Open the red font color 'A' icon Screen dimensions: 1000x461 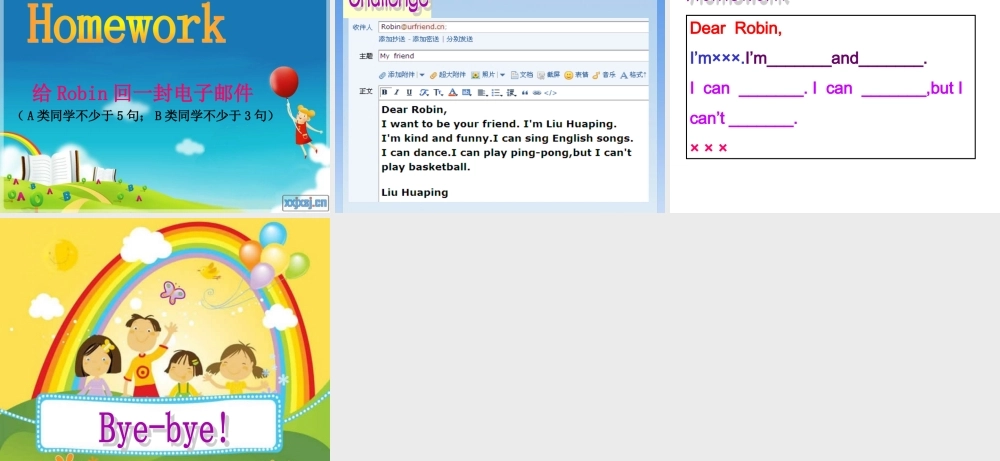click(453, 92)
